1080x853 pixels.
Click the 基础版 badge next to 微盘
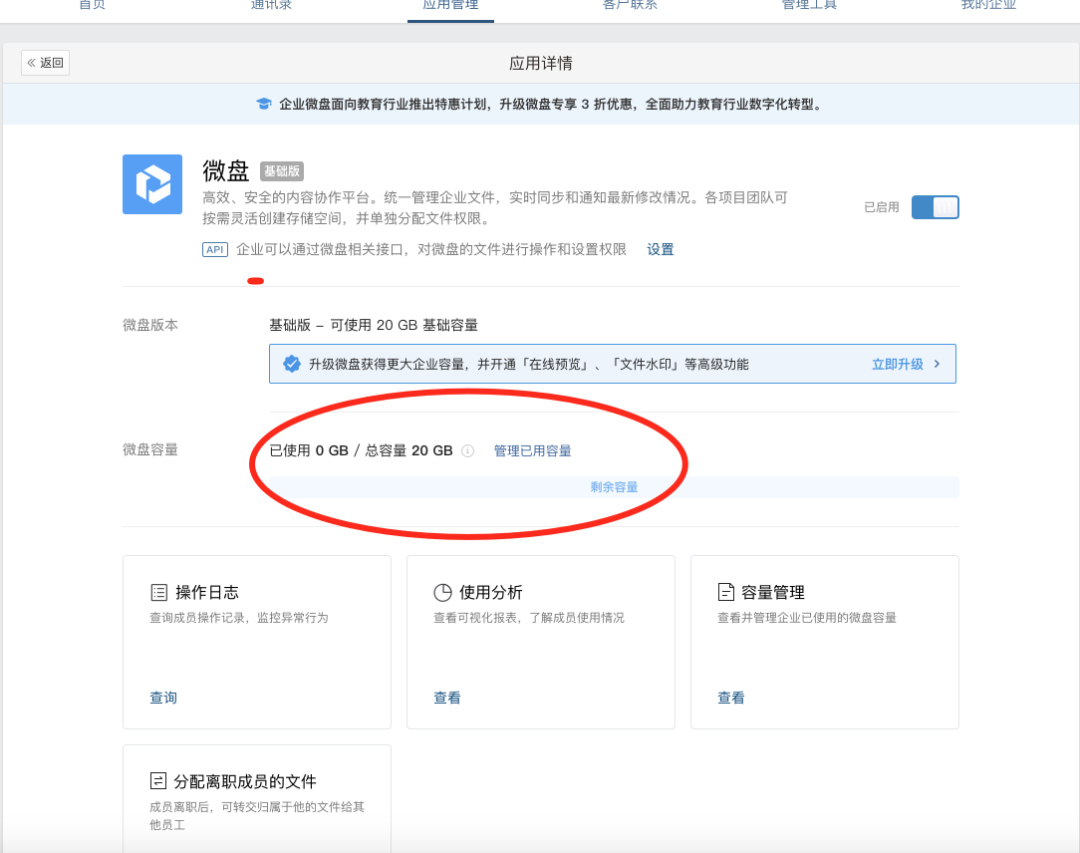click(x=282, y=171)
